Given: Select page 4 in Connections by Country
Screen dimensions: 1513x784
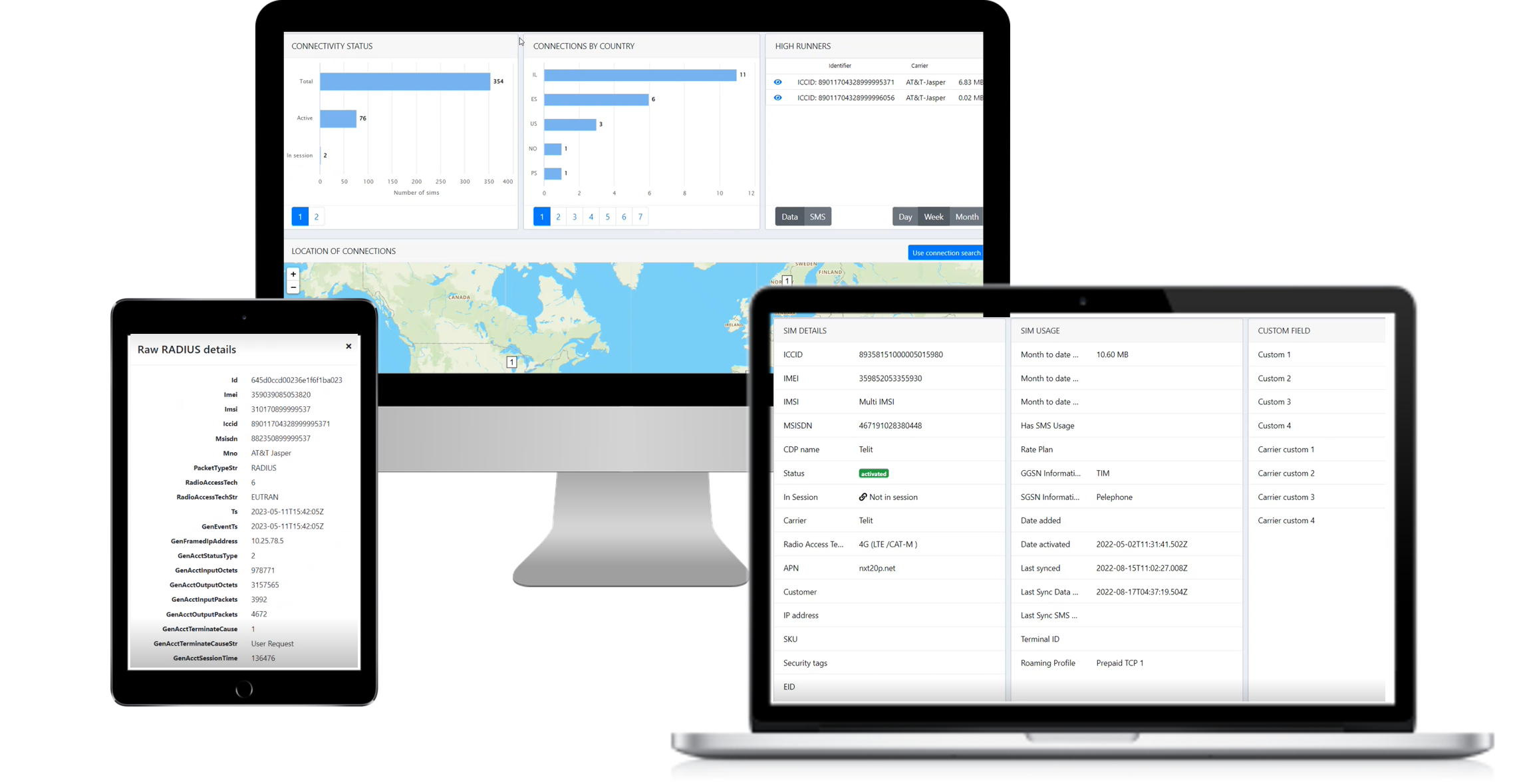Looking at the screenshot, I should click(x=591, y=216).
